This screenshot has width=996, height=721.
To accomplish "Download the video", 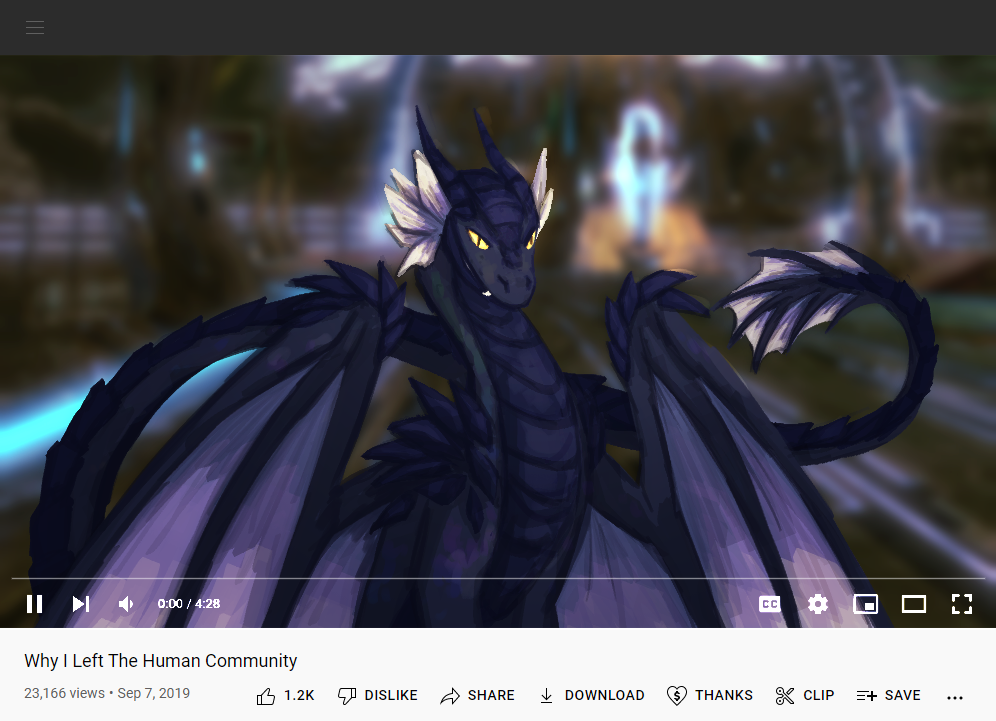I will [x=591, y=695].
